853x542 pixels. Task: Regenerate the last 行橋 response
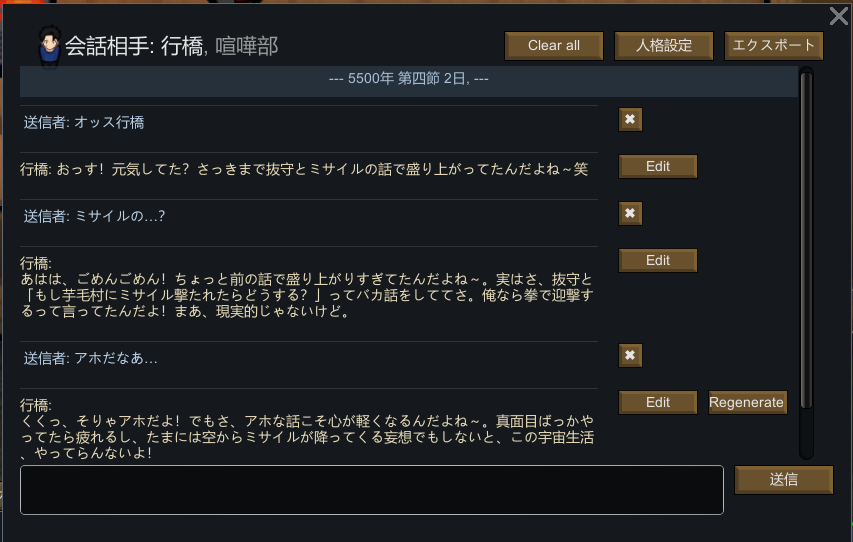point(747,402)
